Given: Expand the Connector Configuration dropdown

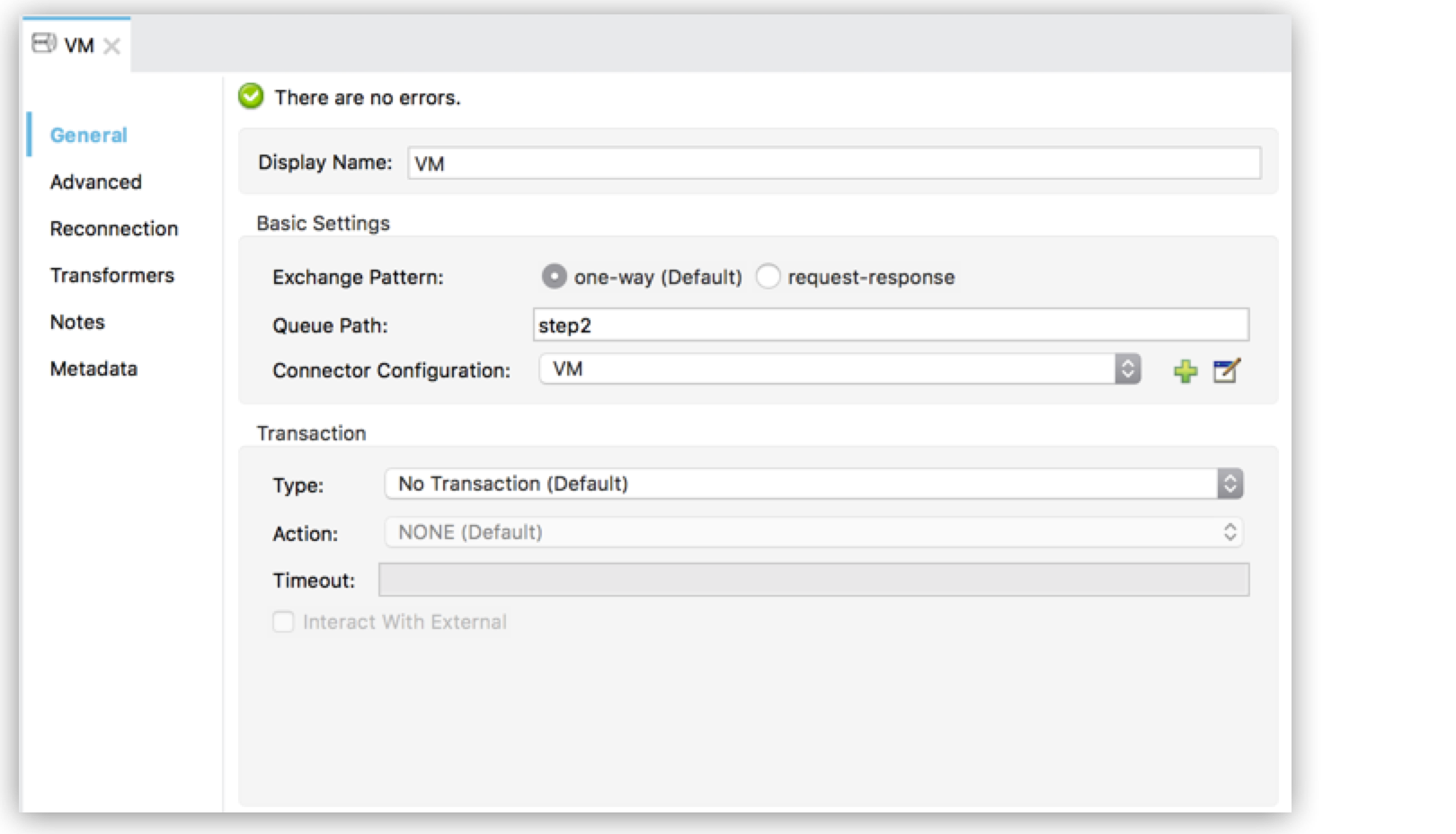Looking at the screenshot, I should coord(1126,368).
